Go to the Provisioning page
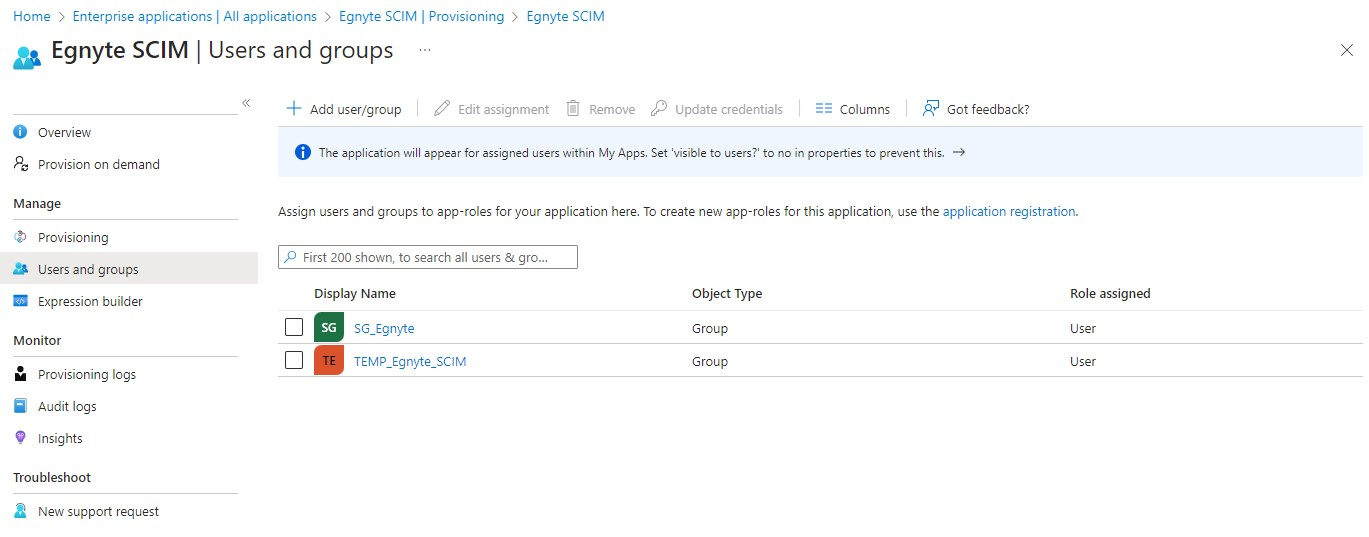The height and width of the screenshot is (537, 1369). tap(73, 237)
